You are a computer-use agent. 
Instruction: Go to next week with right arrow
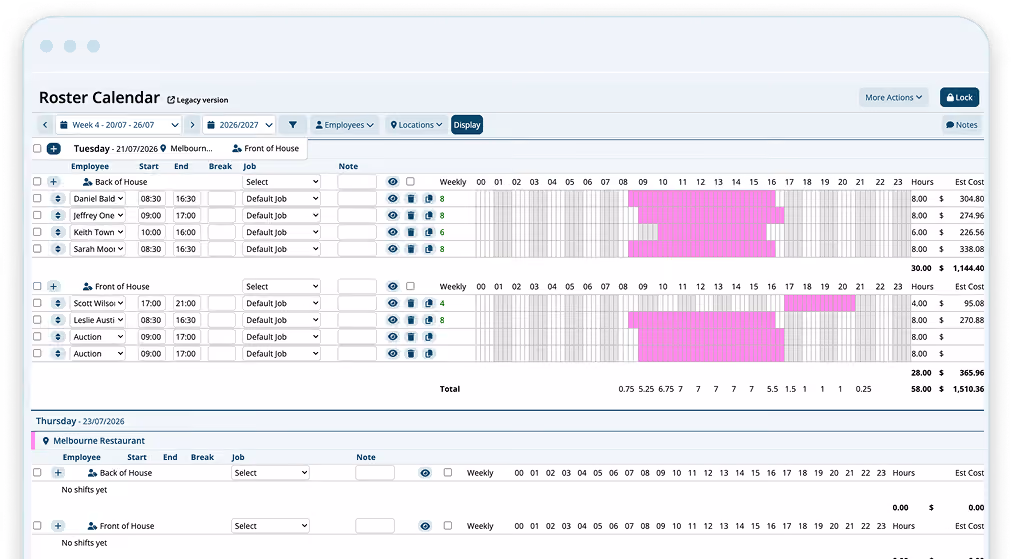click(x=192, y=125)
